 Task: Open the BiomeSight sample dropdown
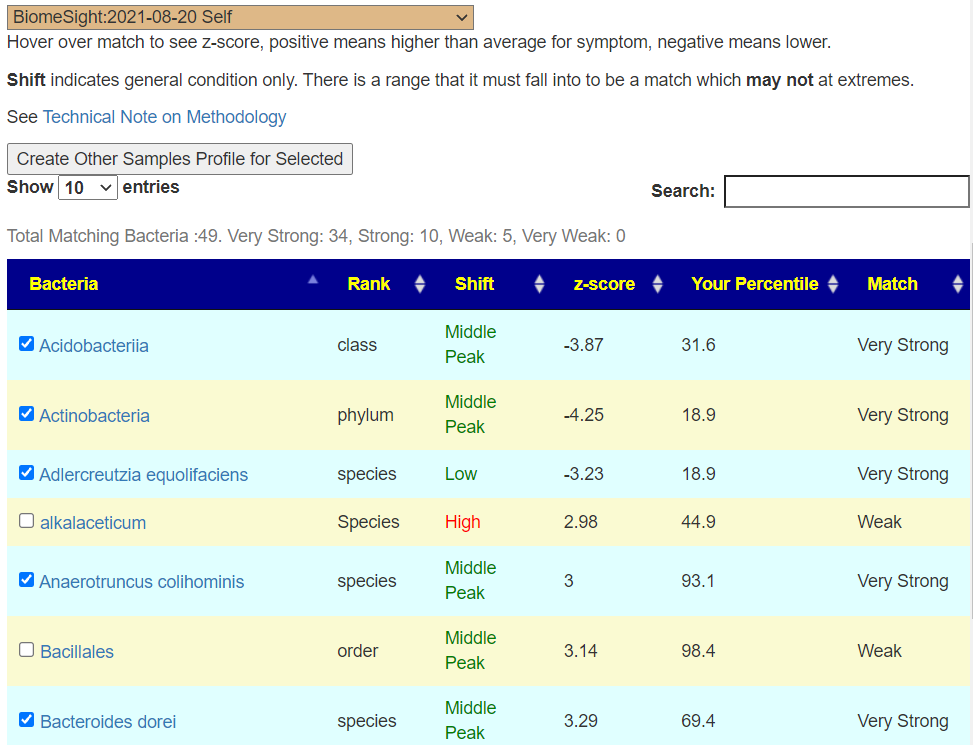(x=240, y=17)
